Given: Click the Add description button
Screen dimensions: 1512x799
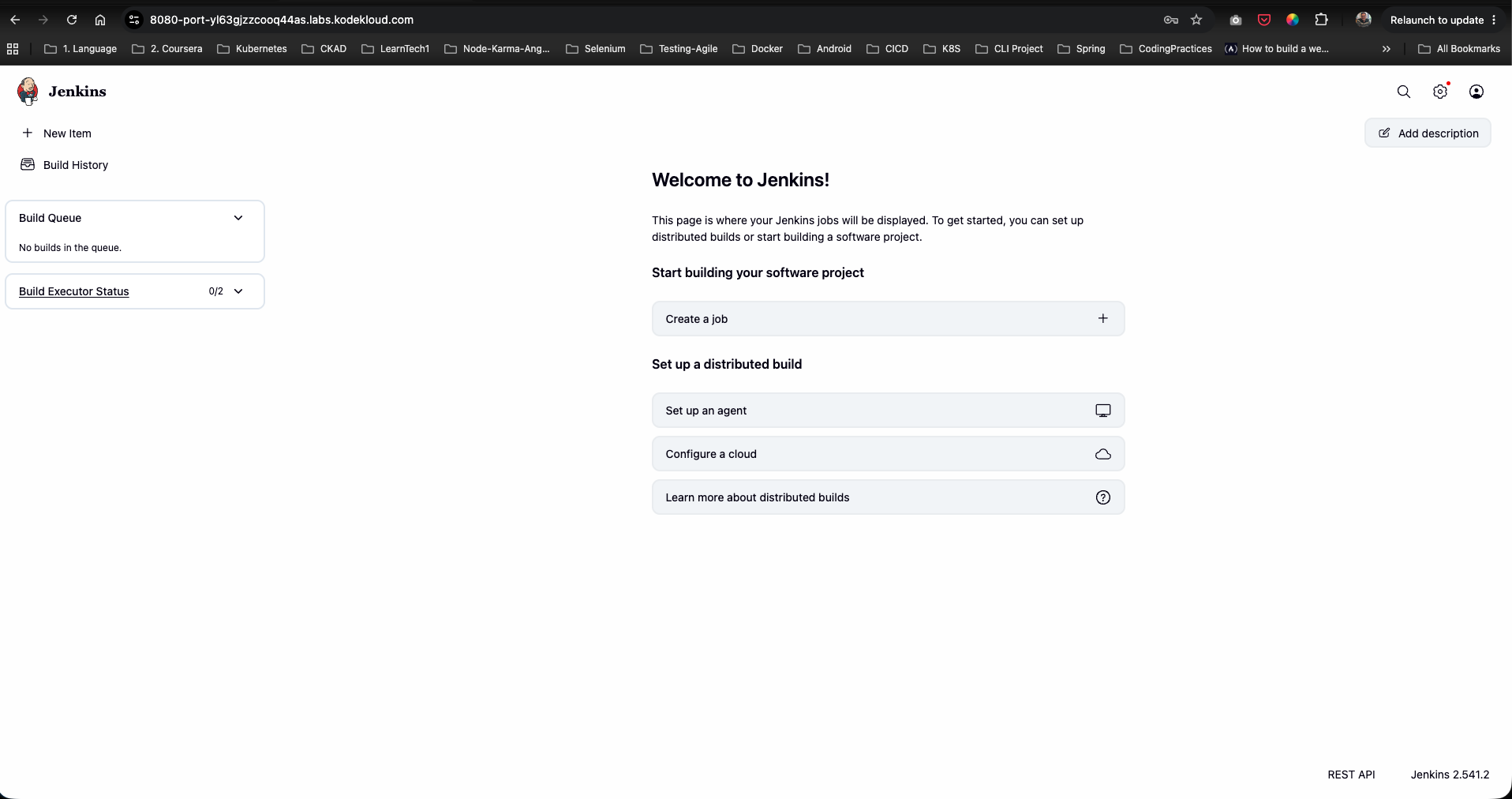Looking at the screenshot, I should pyautogui.click(x=1428, y=133).
